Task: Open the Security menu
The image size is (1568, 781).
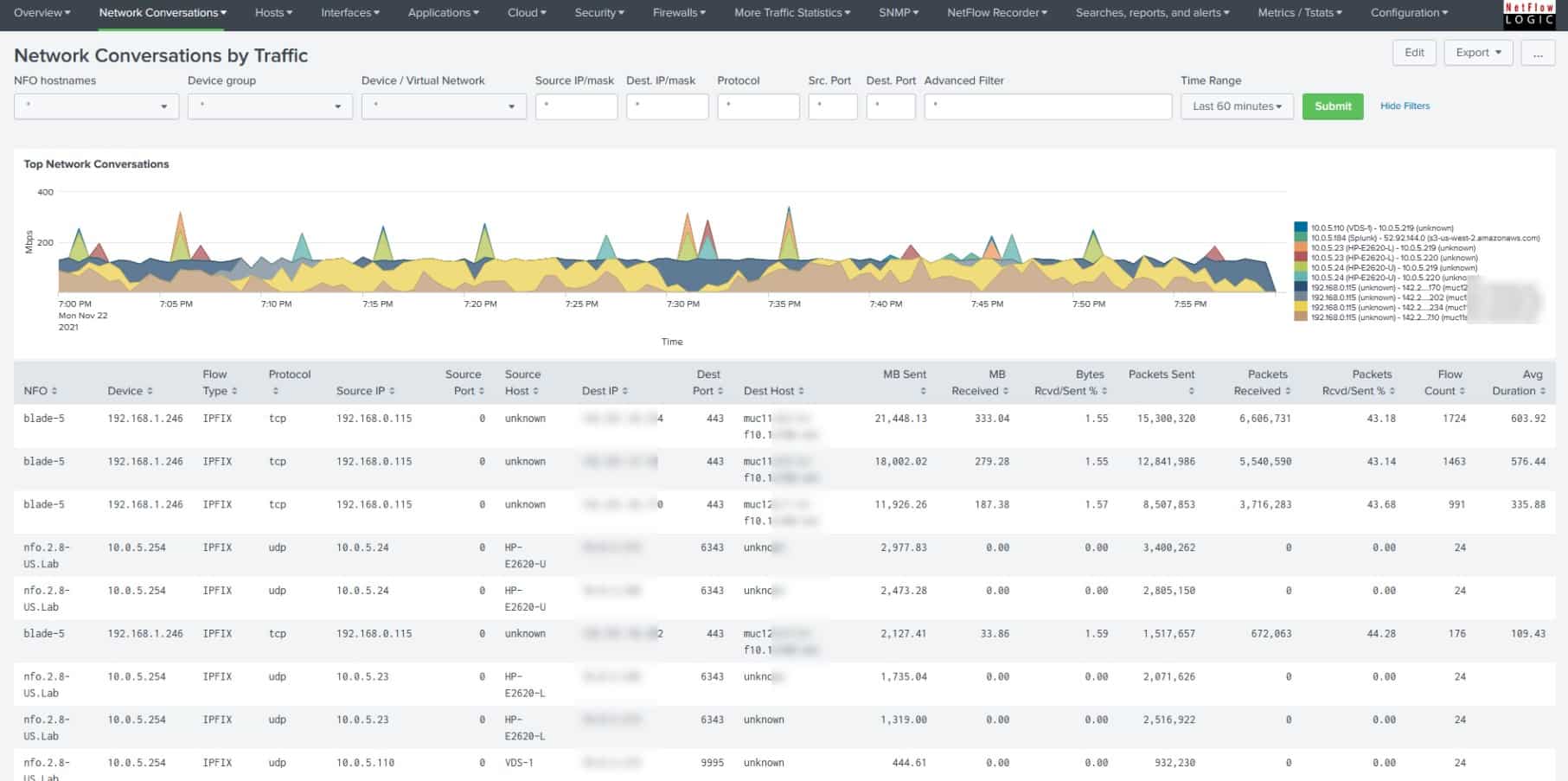Action: point(599,13)
